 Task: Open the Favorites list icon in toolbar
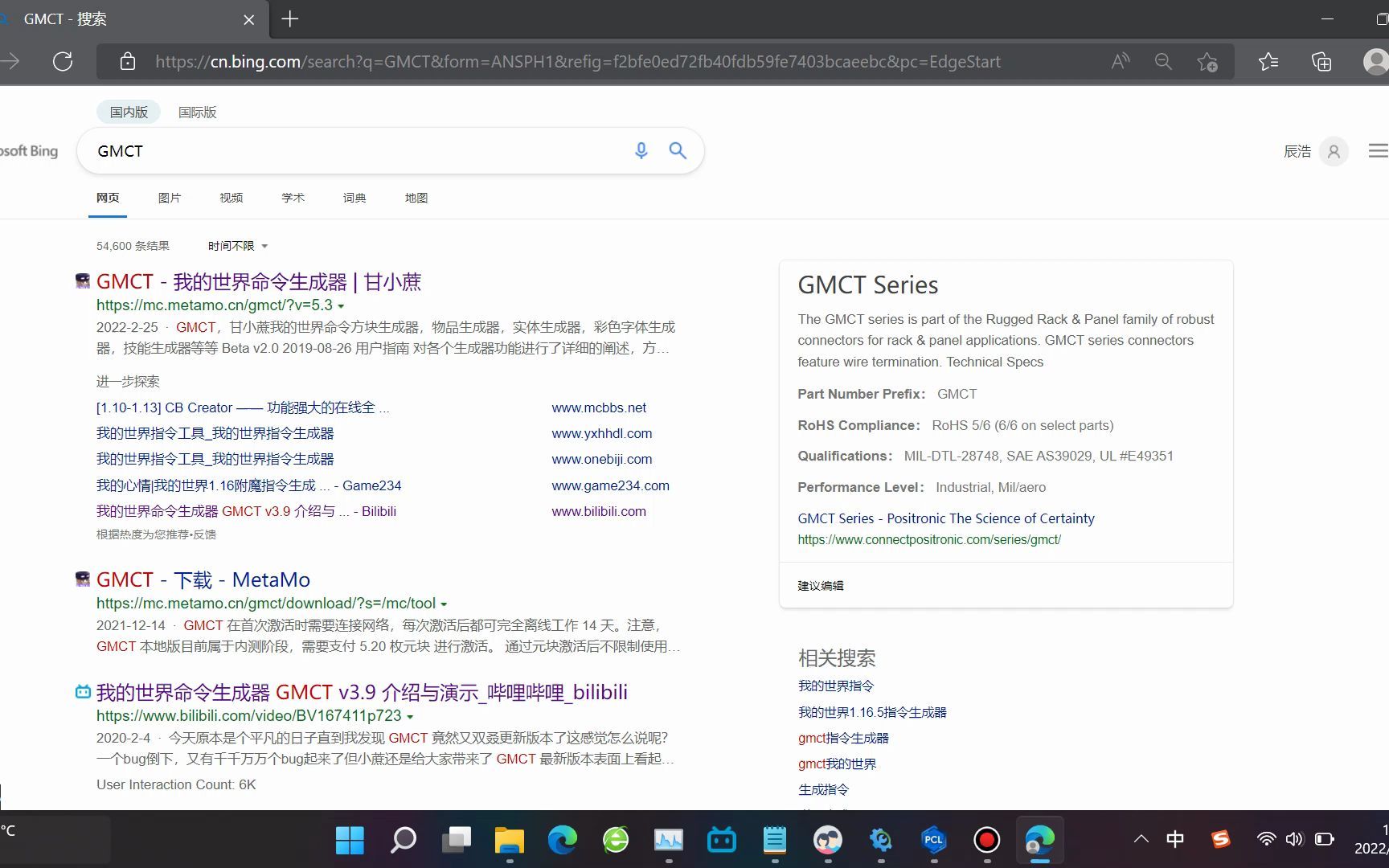(x=1268, y=61)
